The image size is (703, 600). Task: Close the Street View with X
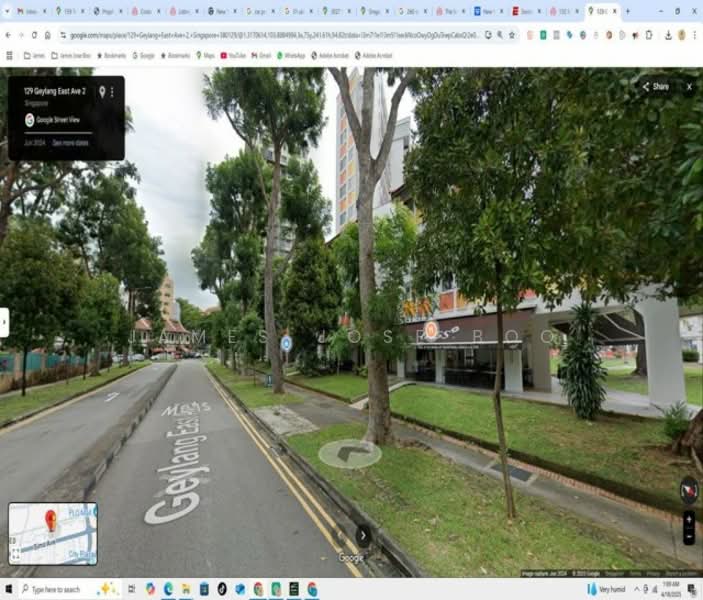click(689, 87)
